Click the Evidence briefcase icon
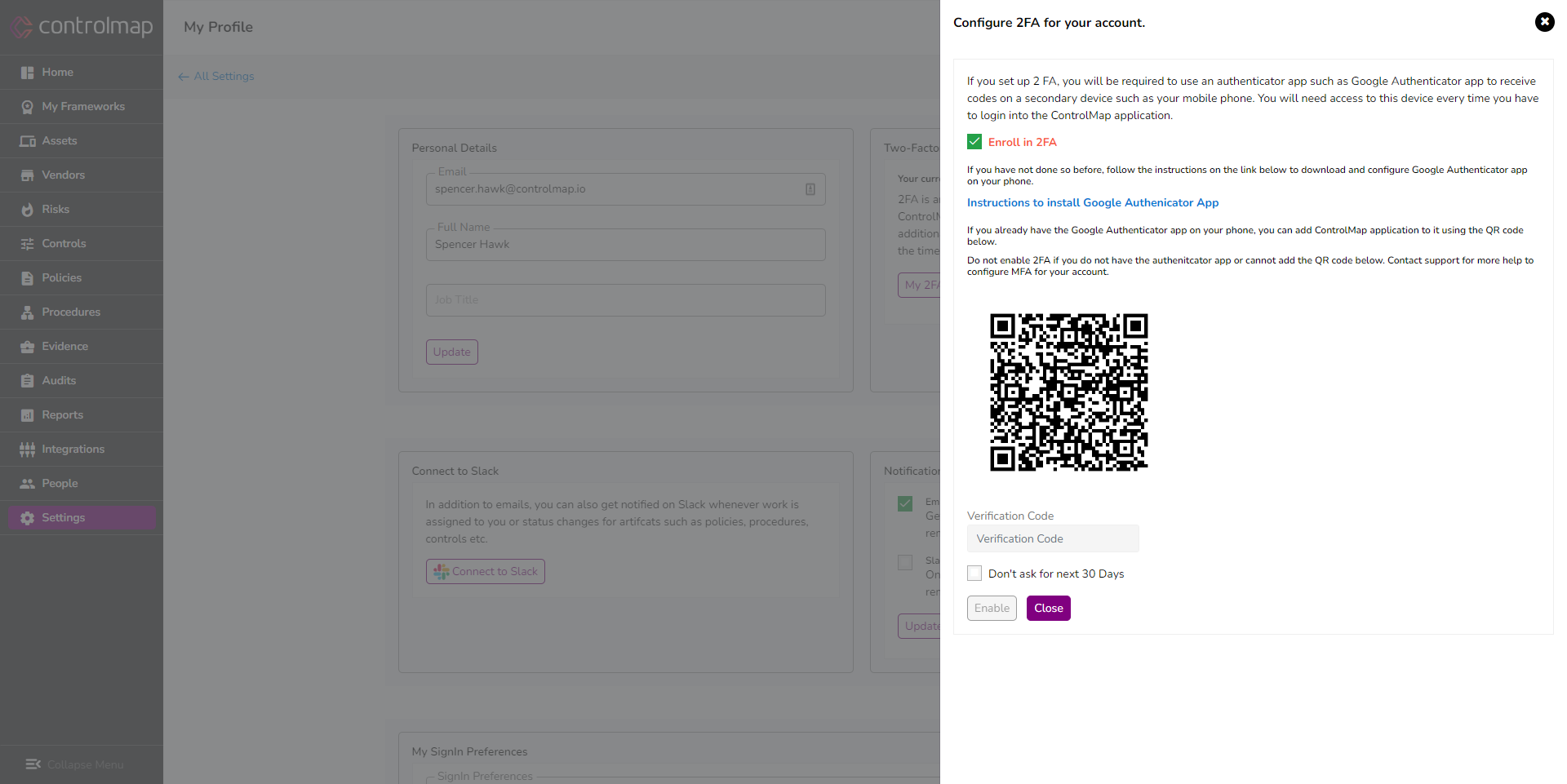 [x=27, y=347]
